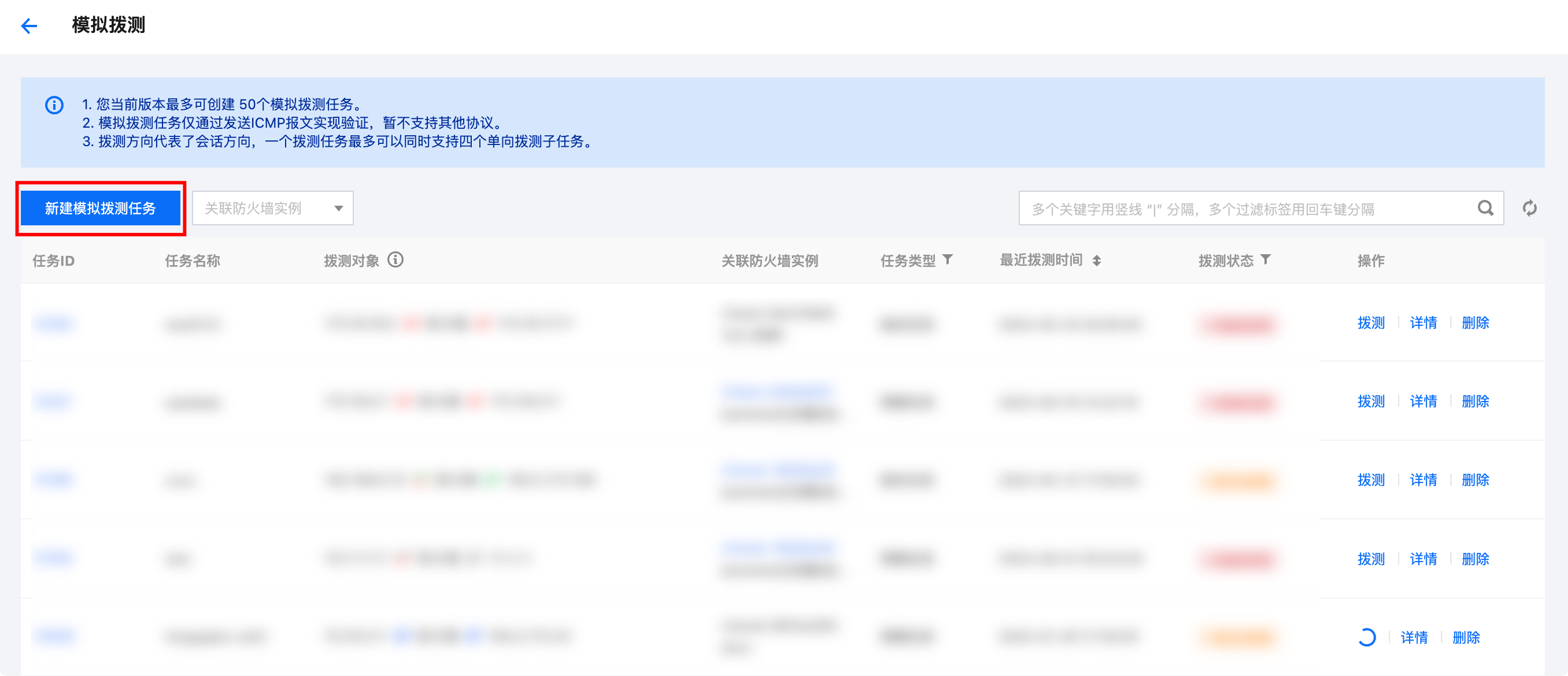Click 新建模拟拨测任务 button
1568x676 pixels.
pyautogui.click(x=101, y=209)
